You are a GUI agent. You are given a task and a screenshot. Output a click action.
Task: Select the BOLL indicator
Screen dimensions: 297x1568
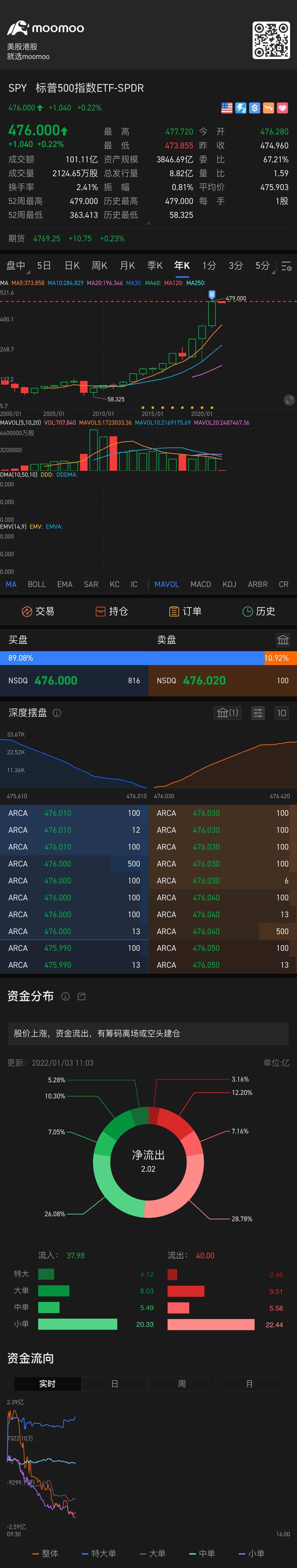tap(37, 584)
